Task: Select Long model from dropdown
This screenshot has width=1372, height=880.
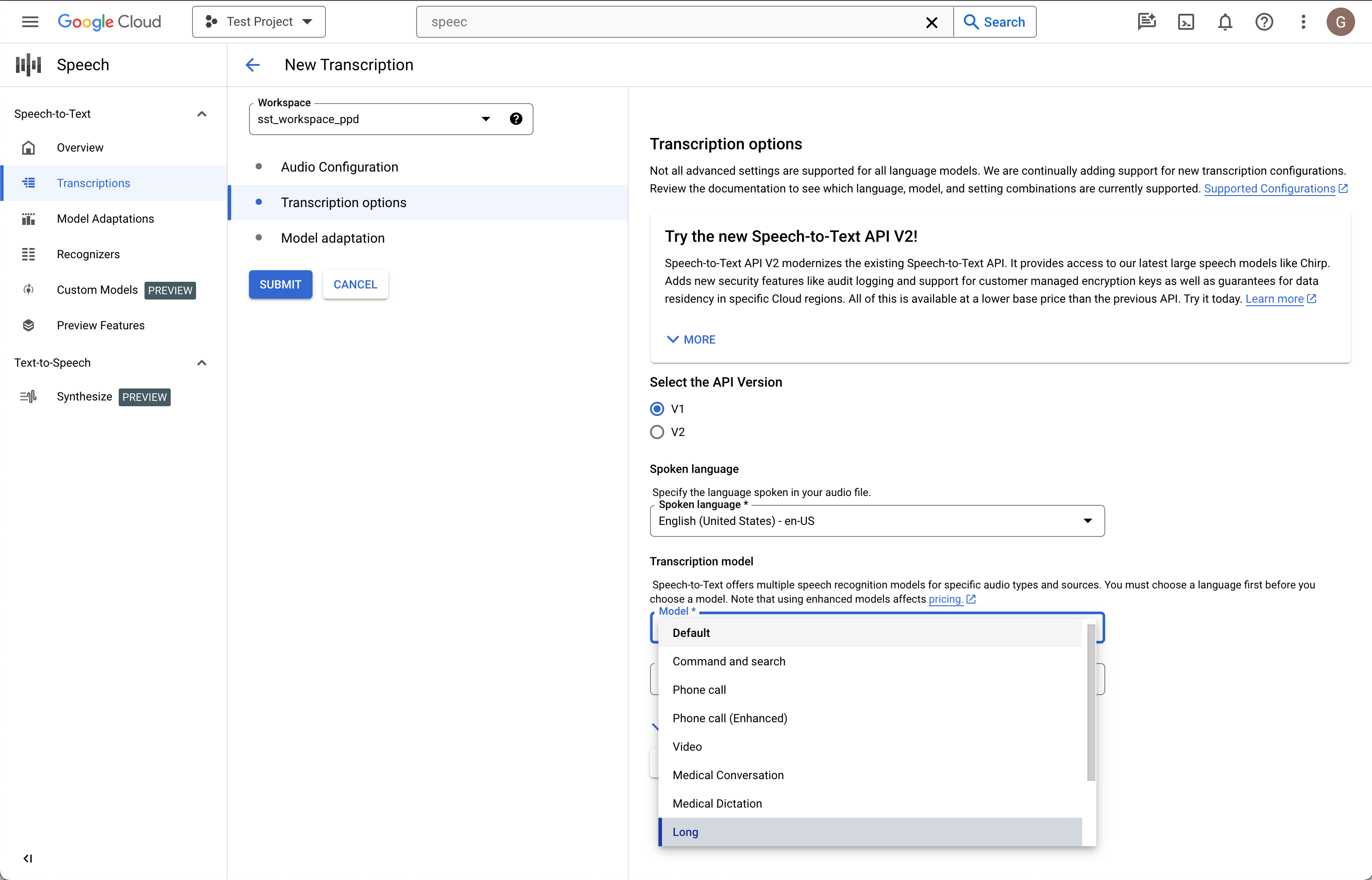Action: [685, 831]
